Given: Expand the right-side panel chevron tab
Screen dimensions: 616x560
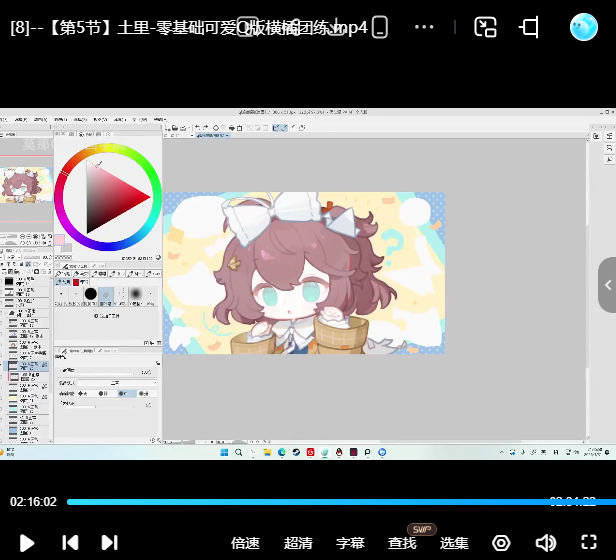Looking at the screenshot, I should [x=607, y=285].
